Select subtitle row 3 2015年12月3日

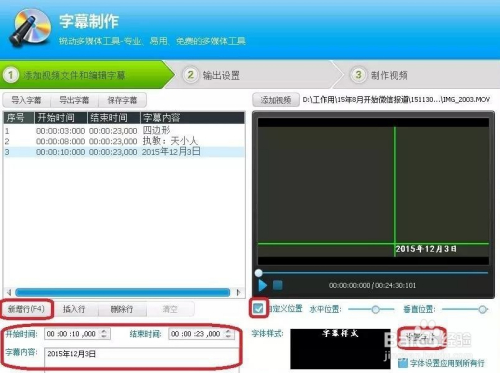tap(124, 152)
